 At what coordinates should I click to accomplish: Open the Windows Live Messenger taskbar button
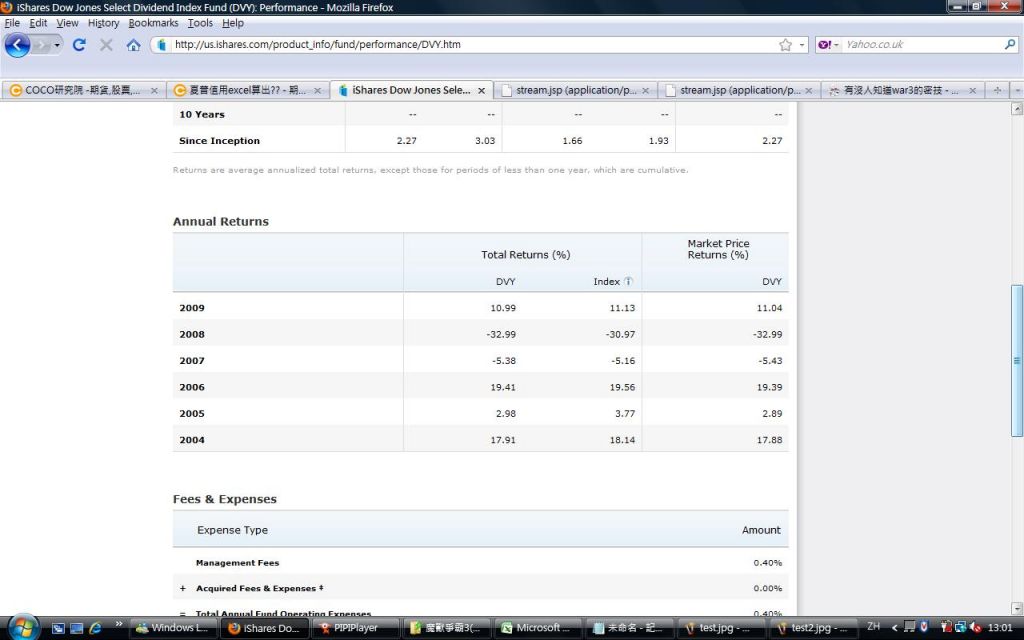173,628
